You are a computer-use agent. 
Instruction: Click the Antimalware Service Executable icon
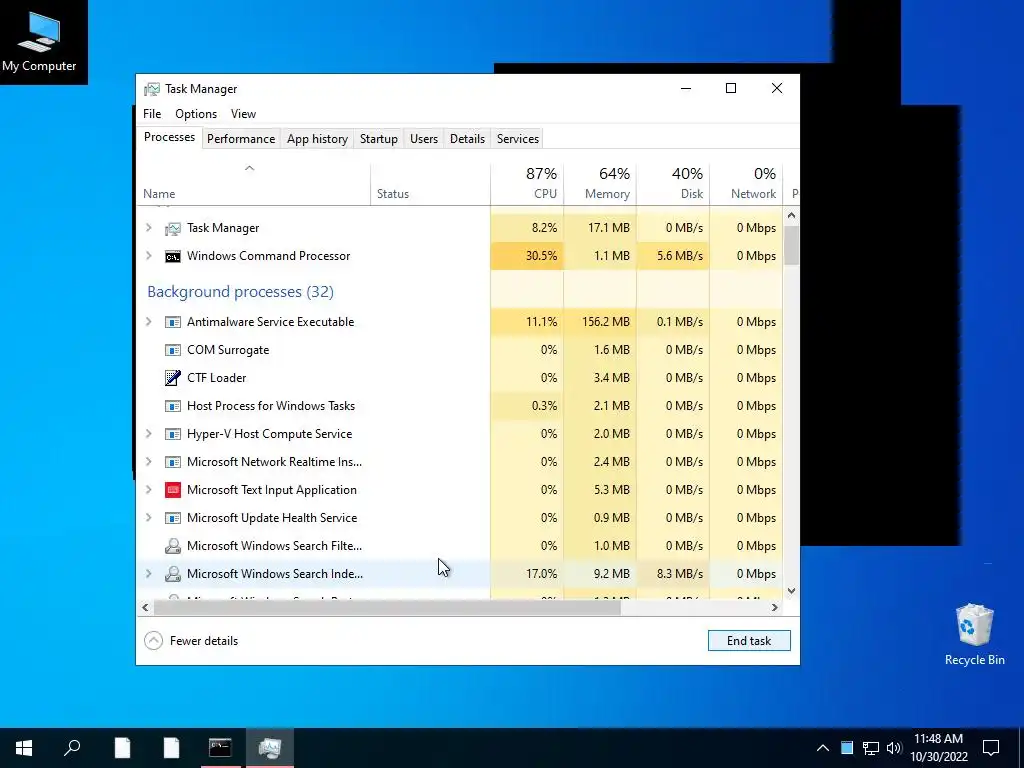point(172,322)
